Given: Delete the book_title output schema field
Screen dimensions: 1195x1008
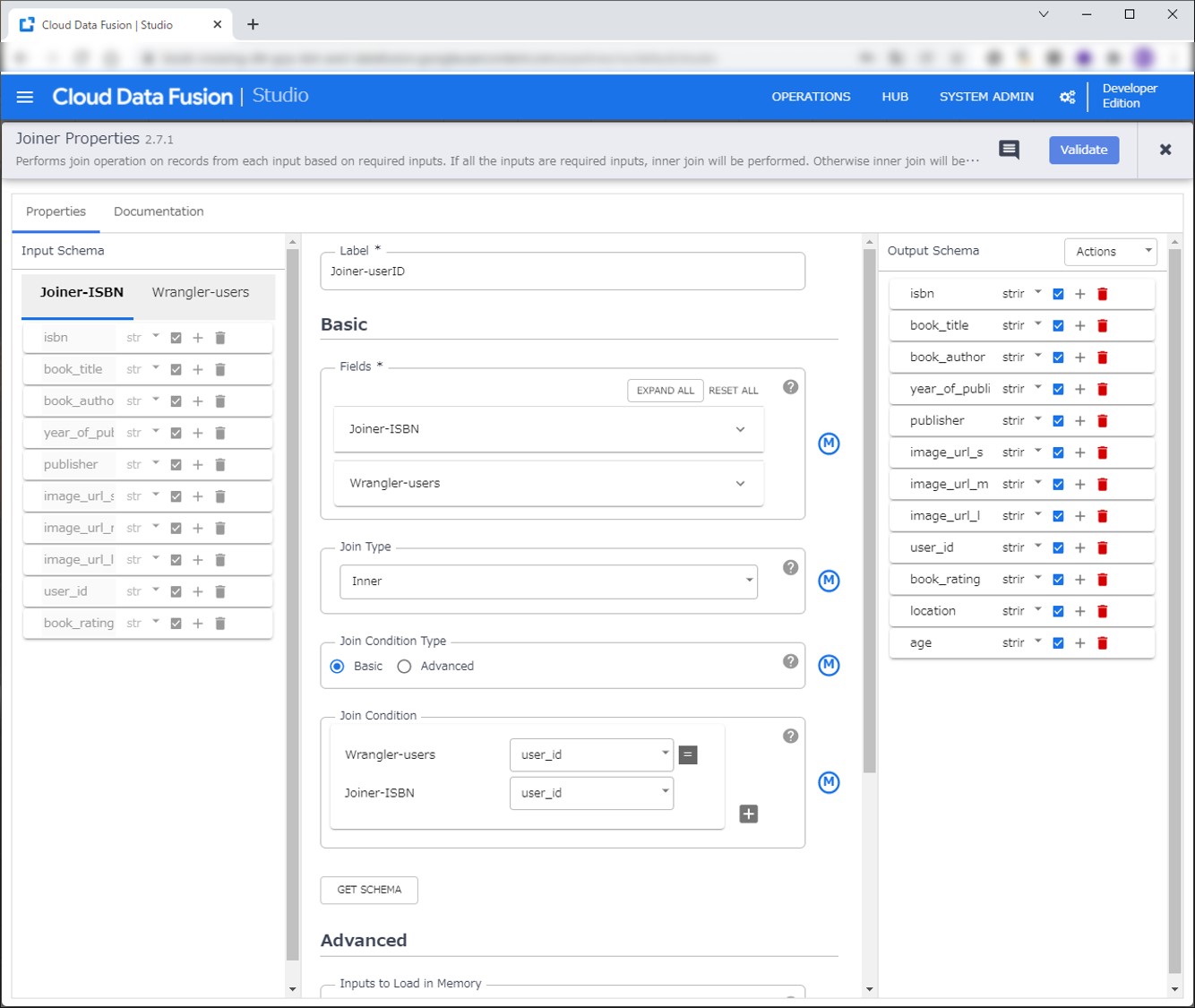Looking at the screenshot, I should pos(1103,325).
